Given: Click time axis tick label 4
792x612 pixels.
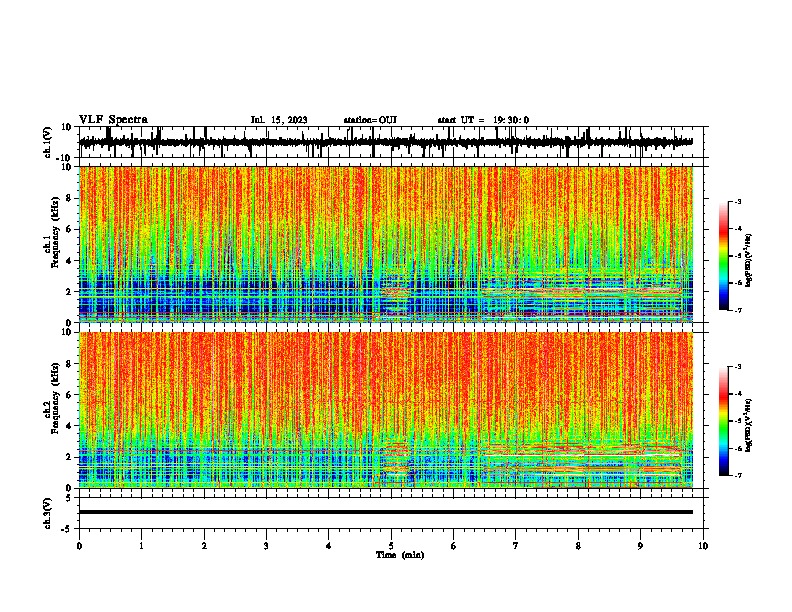Looking at the screenshot, I should (329, 546).
